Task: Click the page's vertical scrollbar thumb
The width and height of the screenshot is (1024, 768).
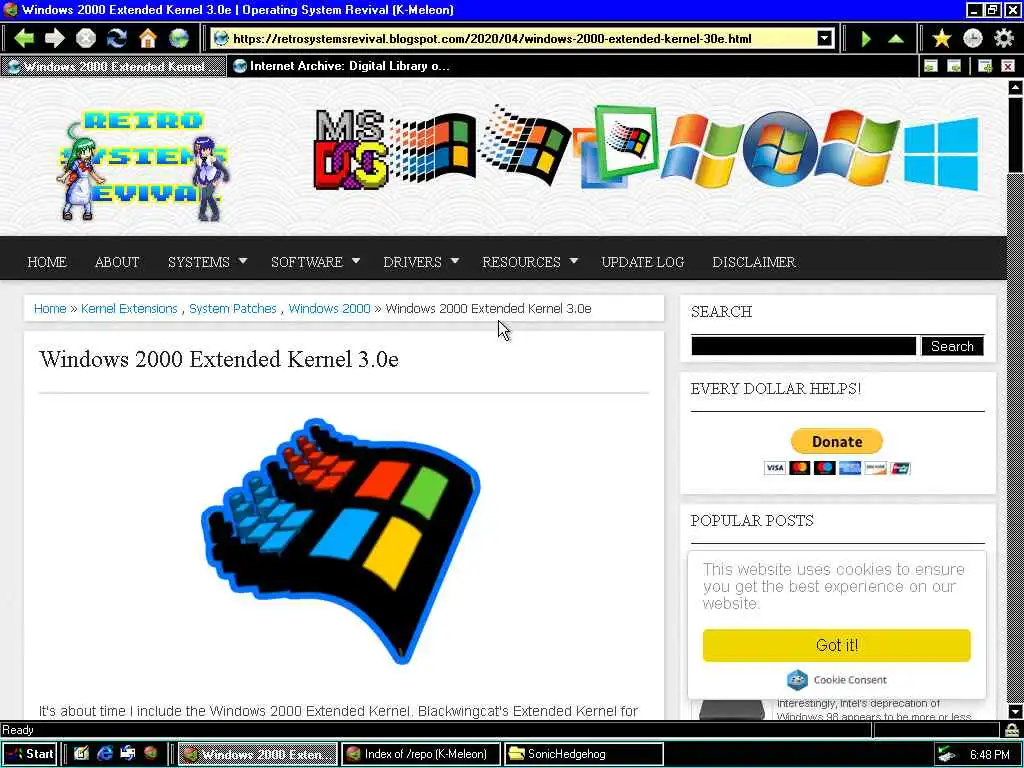Action: pos(1016,135)
